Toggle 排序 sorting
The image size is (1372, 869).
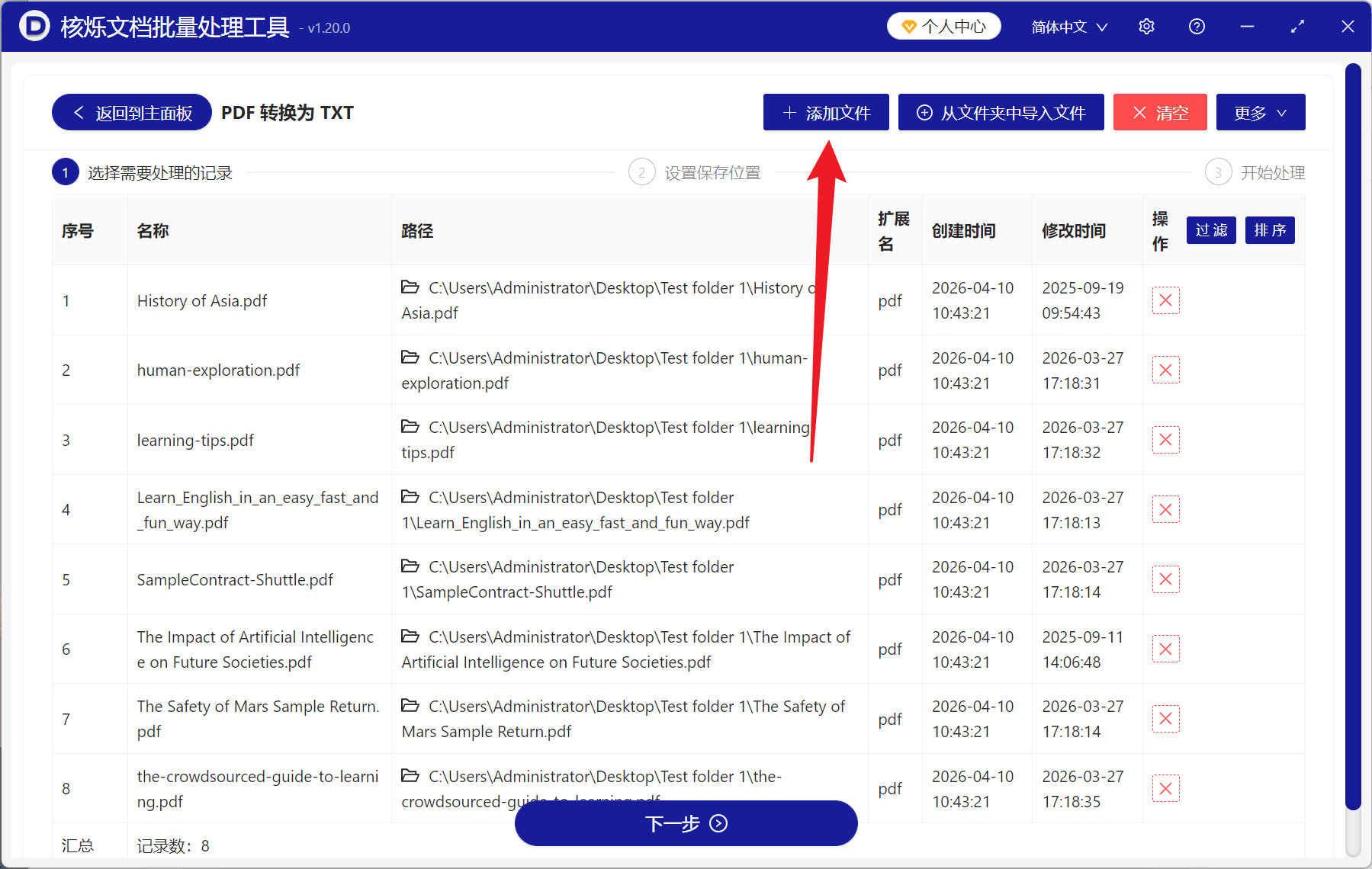point(1269,230)
